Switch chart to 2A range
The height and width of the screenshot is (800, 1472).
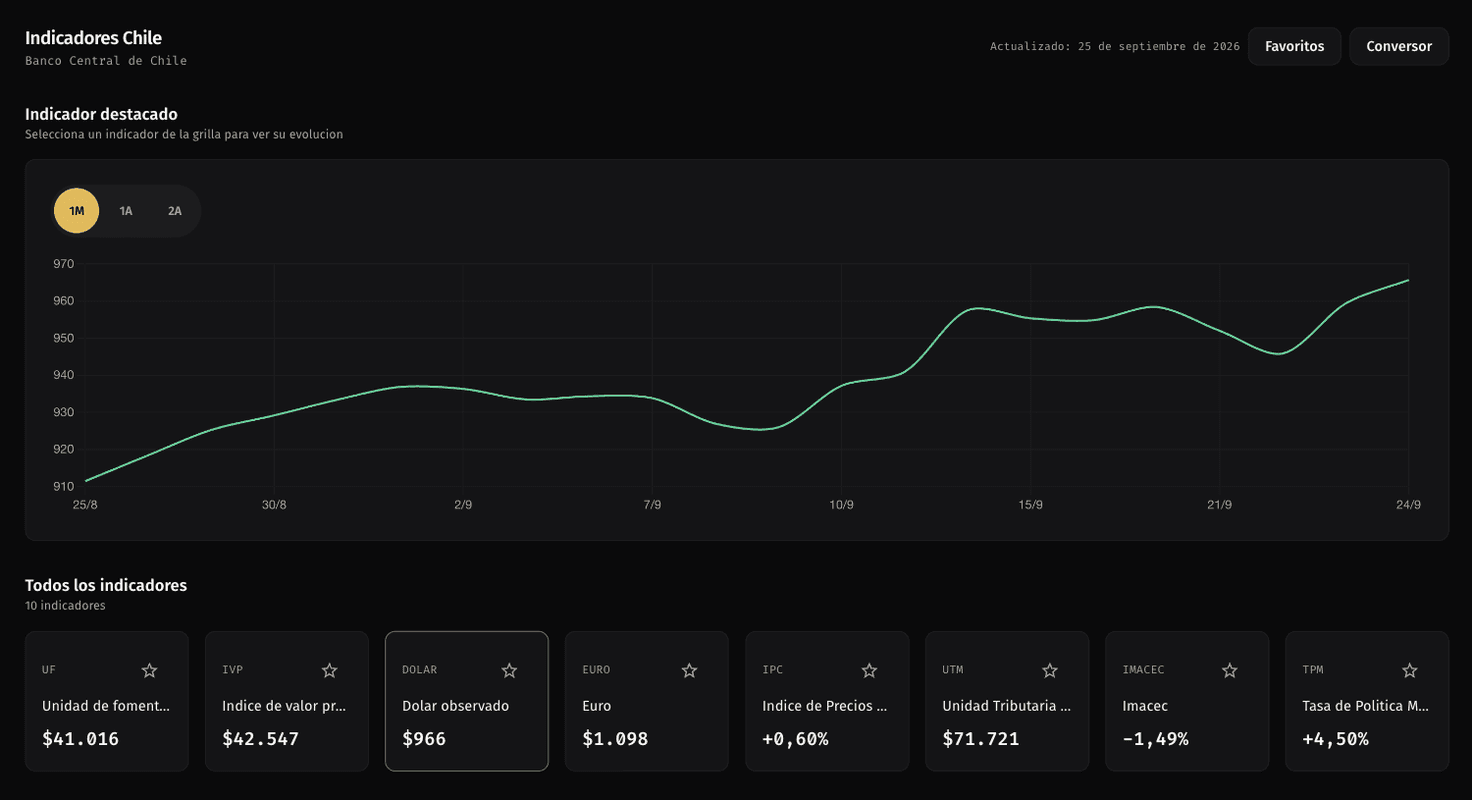[x=175, y=211]
